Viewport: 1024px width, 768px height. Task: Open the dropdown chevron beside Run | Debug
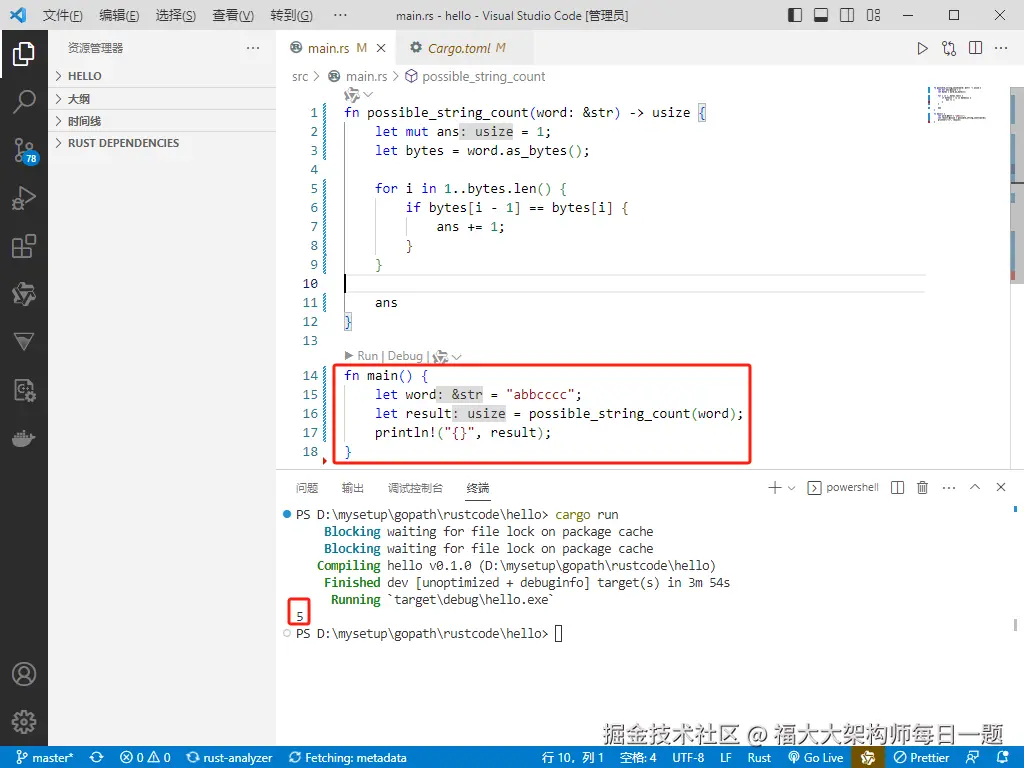point(456,357)
